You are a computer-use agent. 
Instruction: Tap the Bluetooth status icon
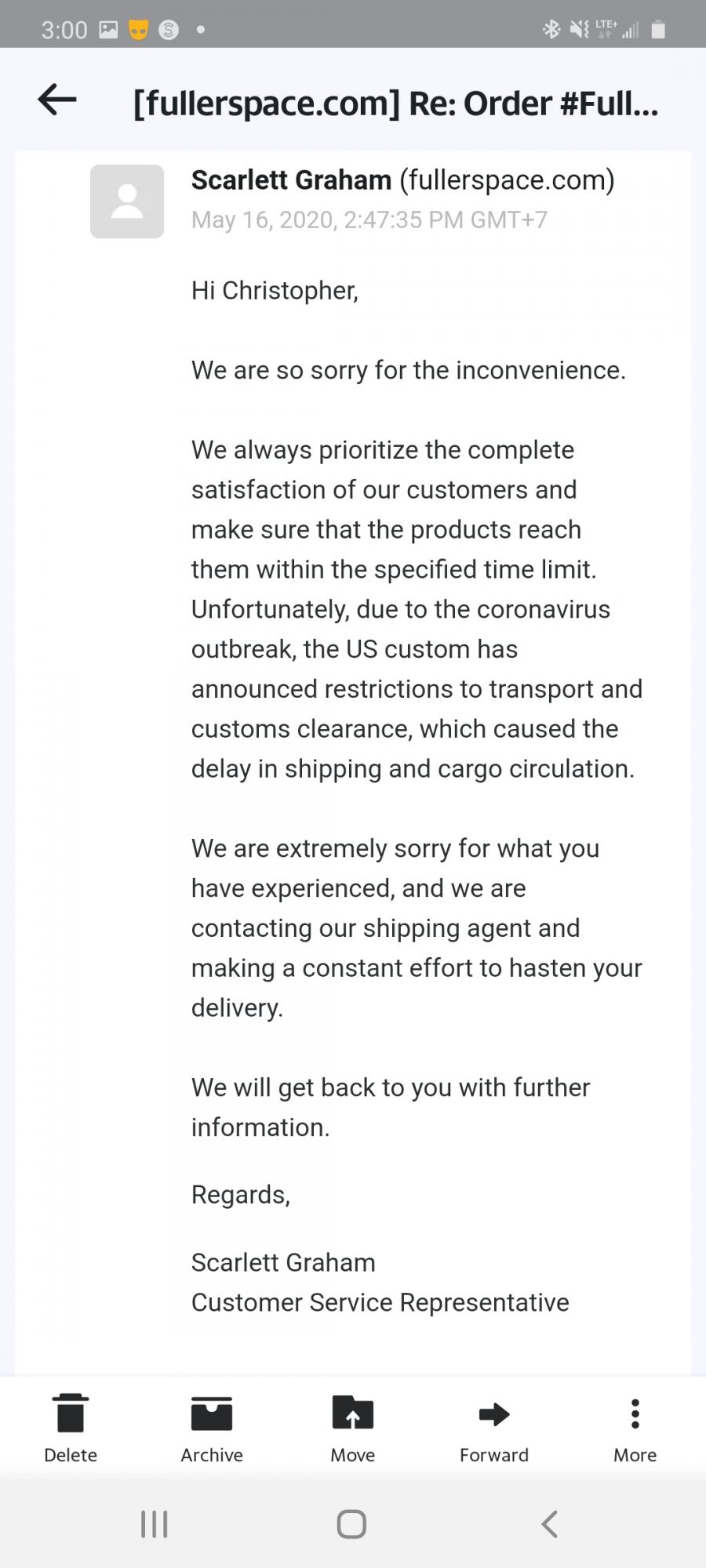tap(551, 30)
